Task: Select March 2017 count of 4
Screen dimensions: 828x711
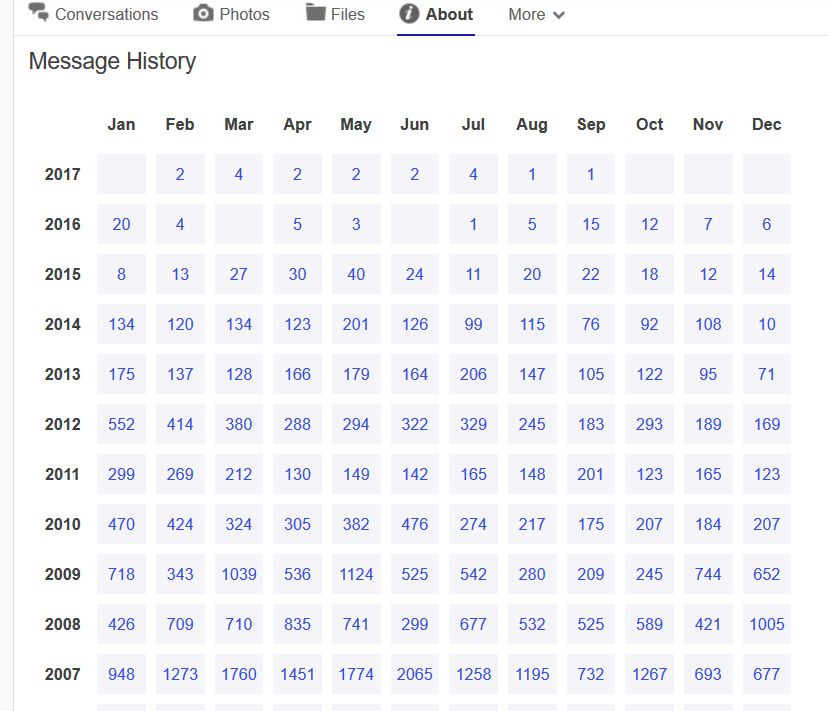Action: click(x=239, y=174)
